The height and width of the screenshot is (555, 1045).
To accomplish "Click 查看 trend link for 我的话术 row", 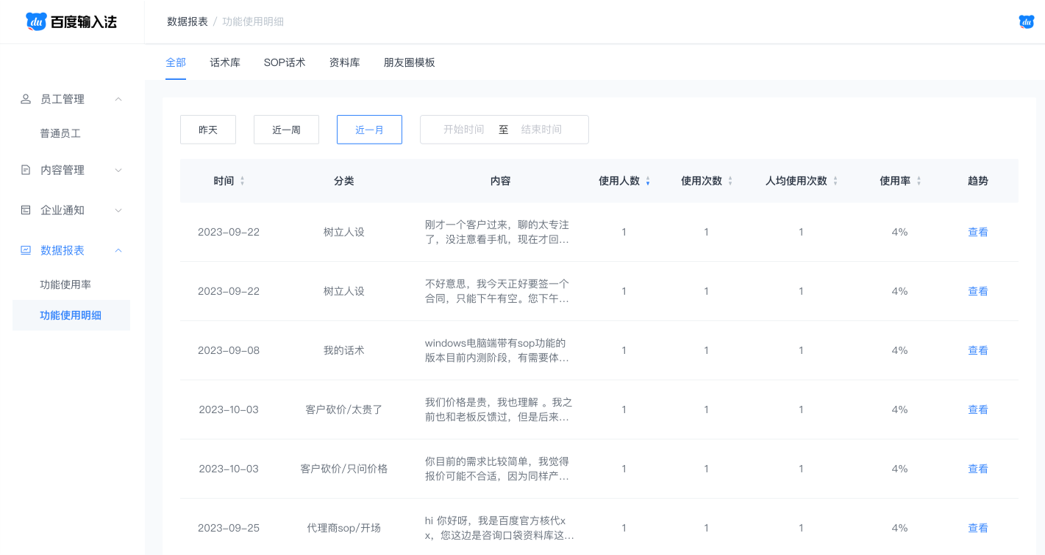I will 977,350.
